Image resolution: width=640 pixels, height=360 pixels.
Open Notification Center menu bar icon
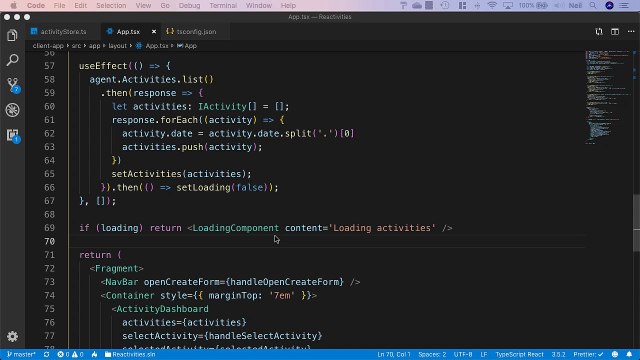coord(624,5)
